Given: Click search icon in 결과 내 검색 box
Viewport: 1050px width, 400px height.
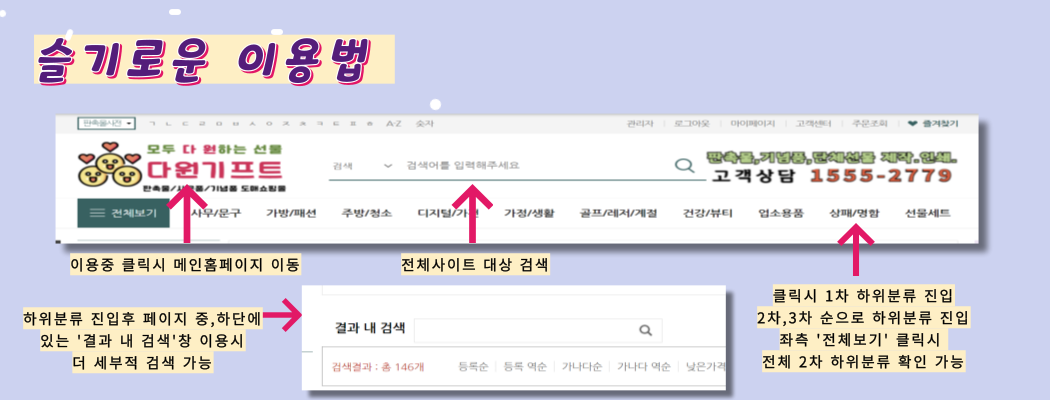Looking at the screenshot, I should [645, 330].
